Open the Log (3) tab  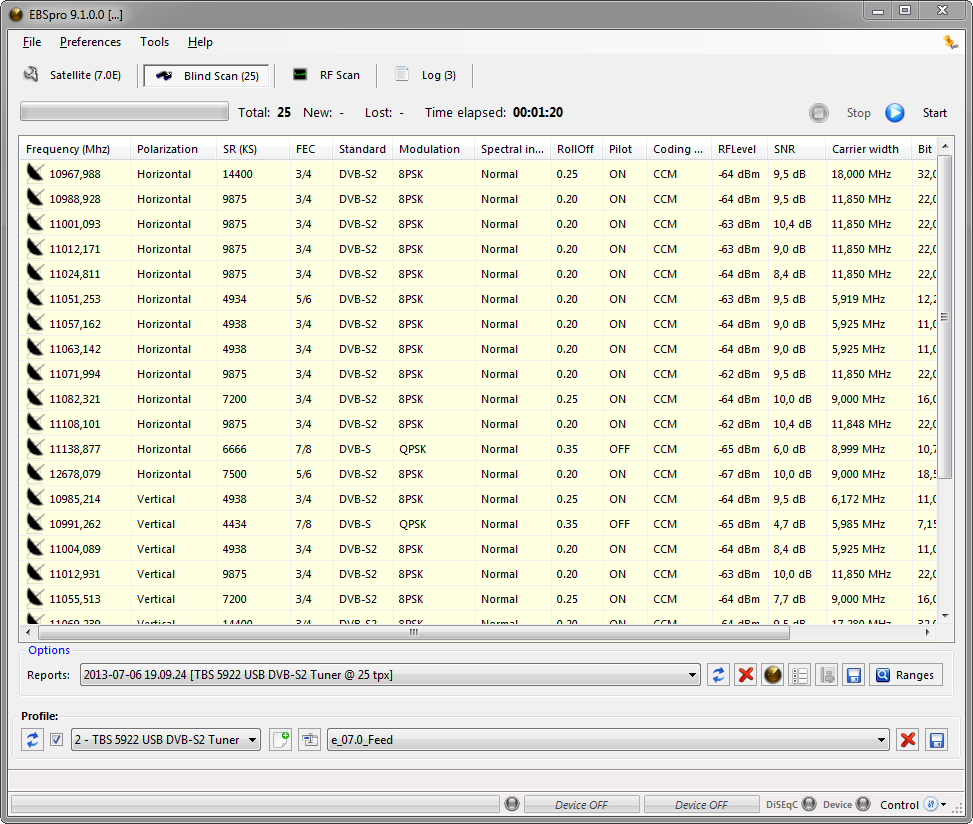426,75
